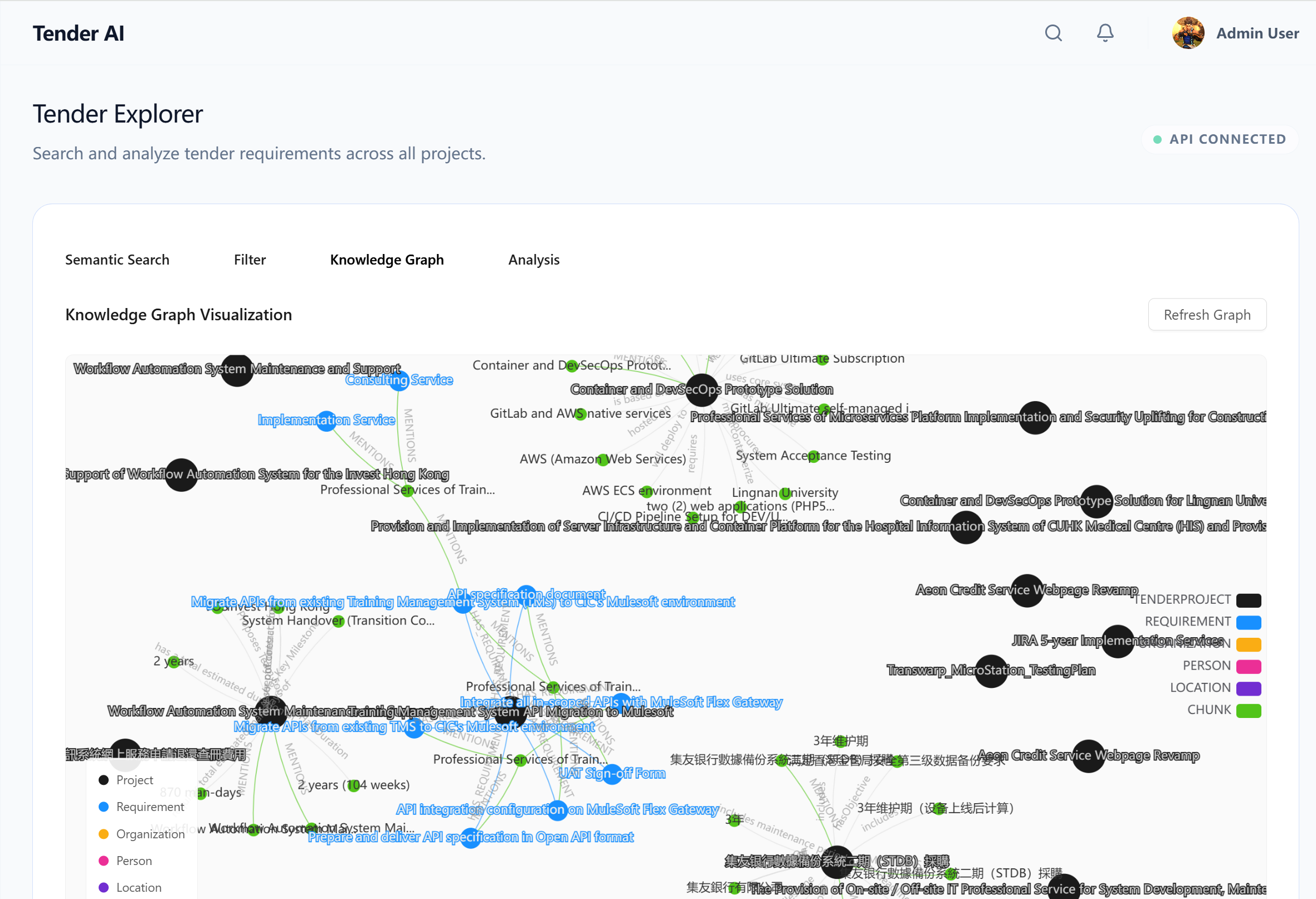The image size is (1316, 899).
Task: Open the search icon in the header
Action: 1054,33
